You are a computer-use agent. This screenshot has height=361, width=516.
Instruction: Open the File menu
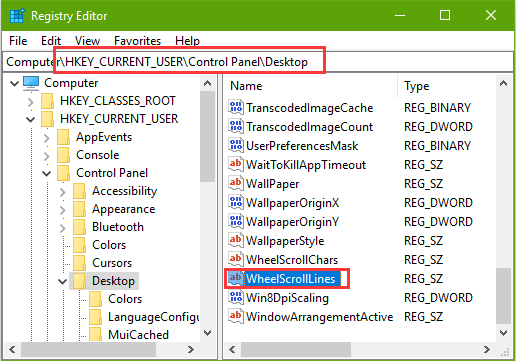tap(18, 41)
